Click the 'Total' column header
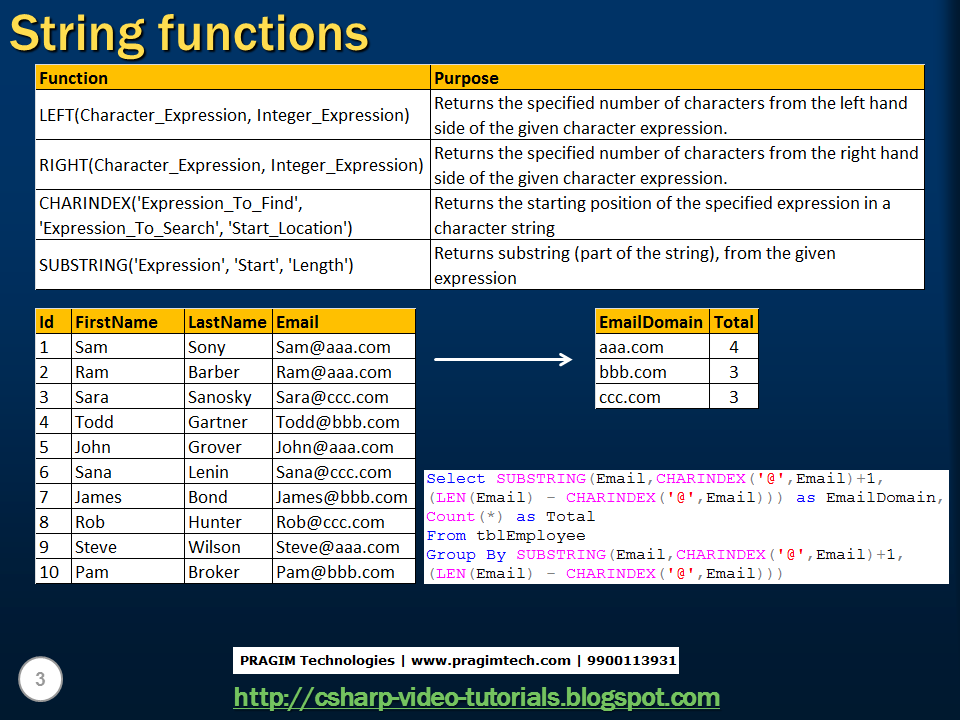 click(x=734, y=321)
